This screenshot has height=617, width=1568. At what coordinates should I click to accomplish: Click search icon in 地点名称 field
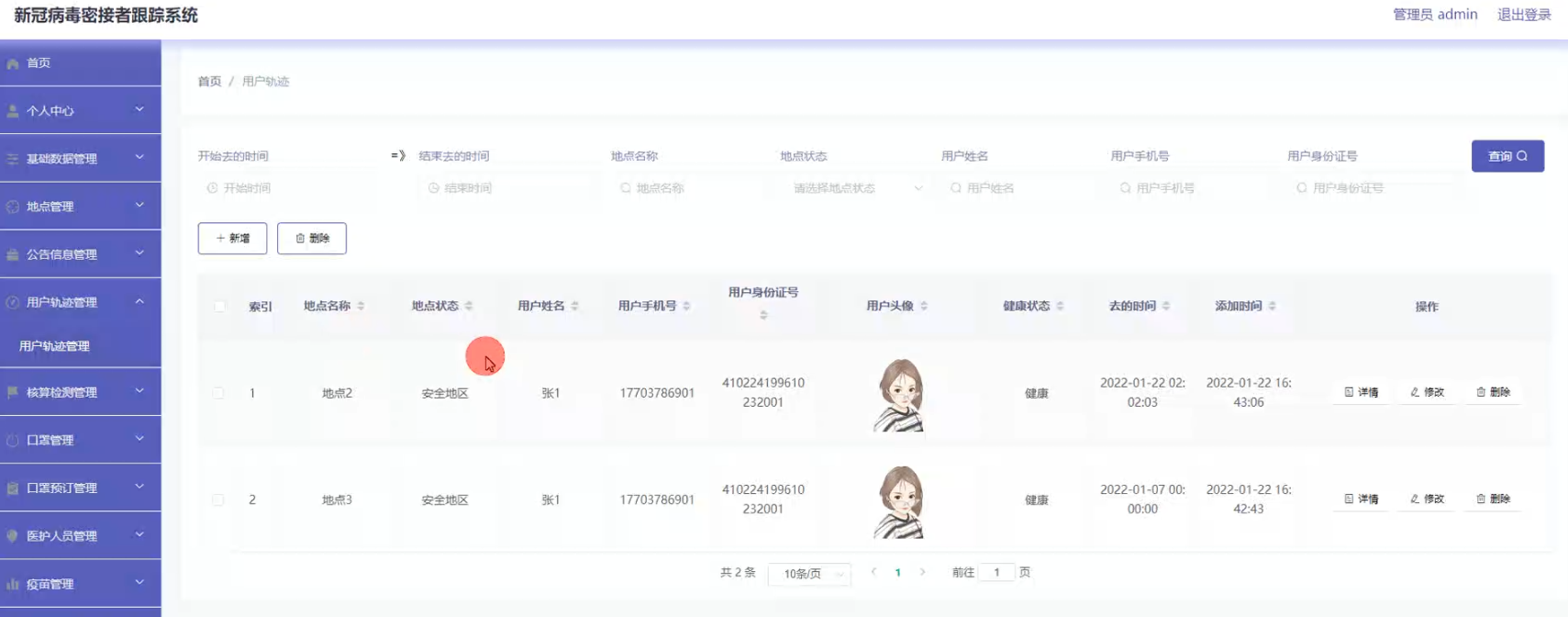click(x=626, y=187)
